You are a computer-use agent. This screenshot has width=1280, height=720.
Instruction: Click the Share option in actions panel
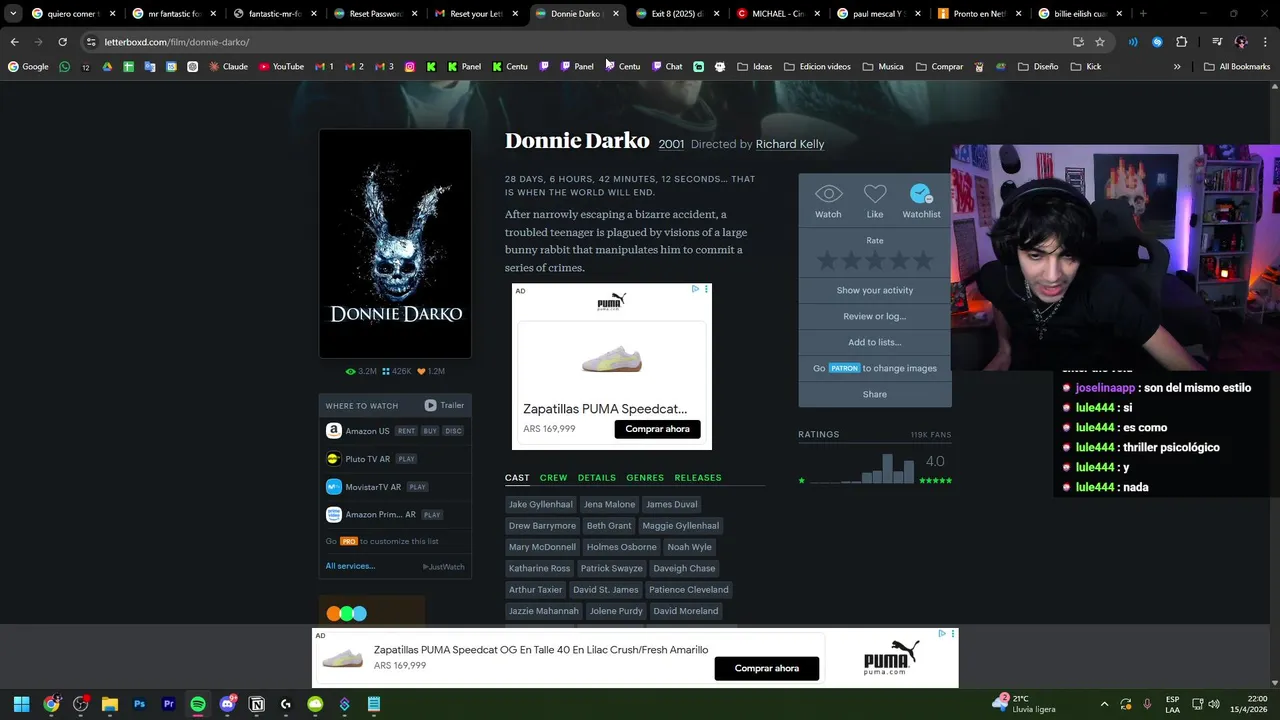(x=875, y=394)
